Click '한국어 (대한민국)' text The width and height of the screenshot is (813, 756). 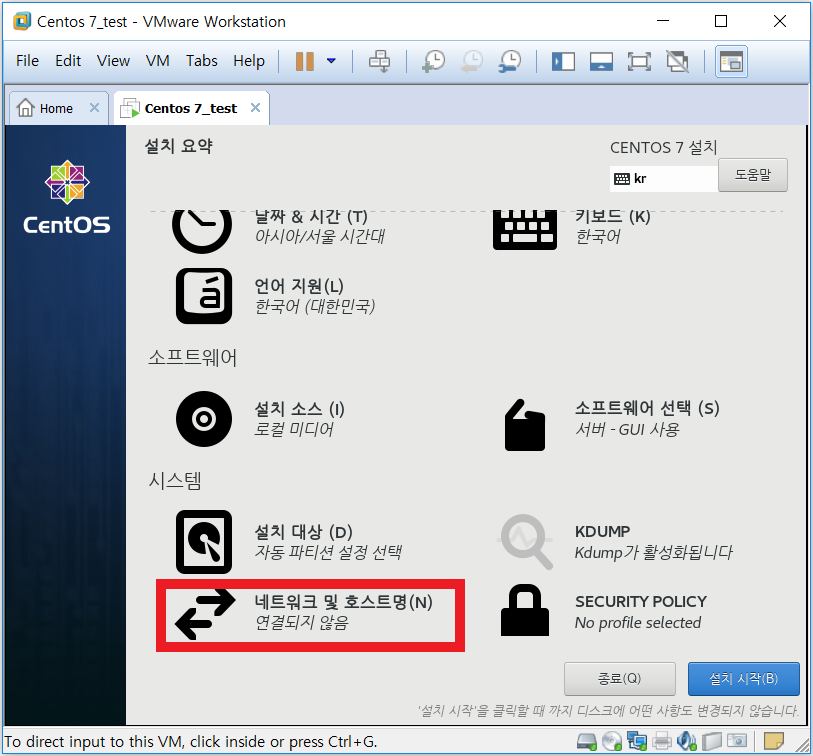pyautogui.click(x=315, y=306)
